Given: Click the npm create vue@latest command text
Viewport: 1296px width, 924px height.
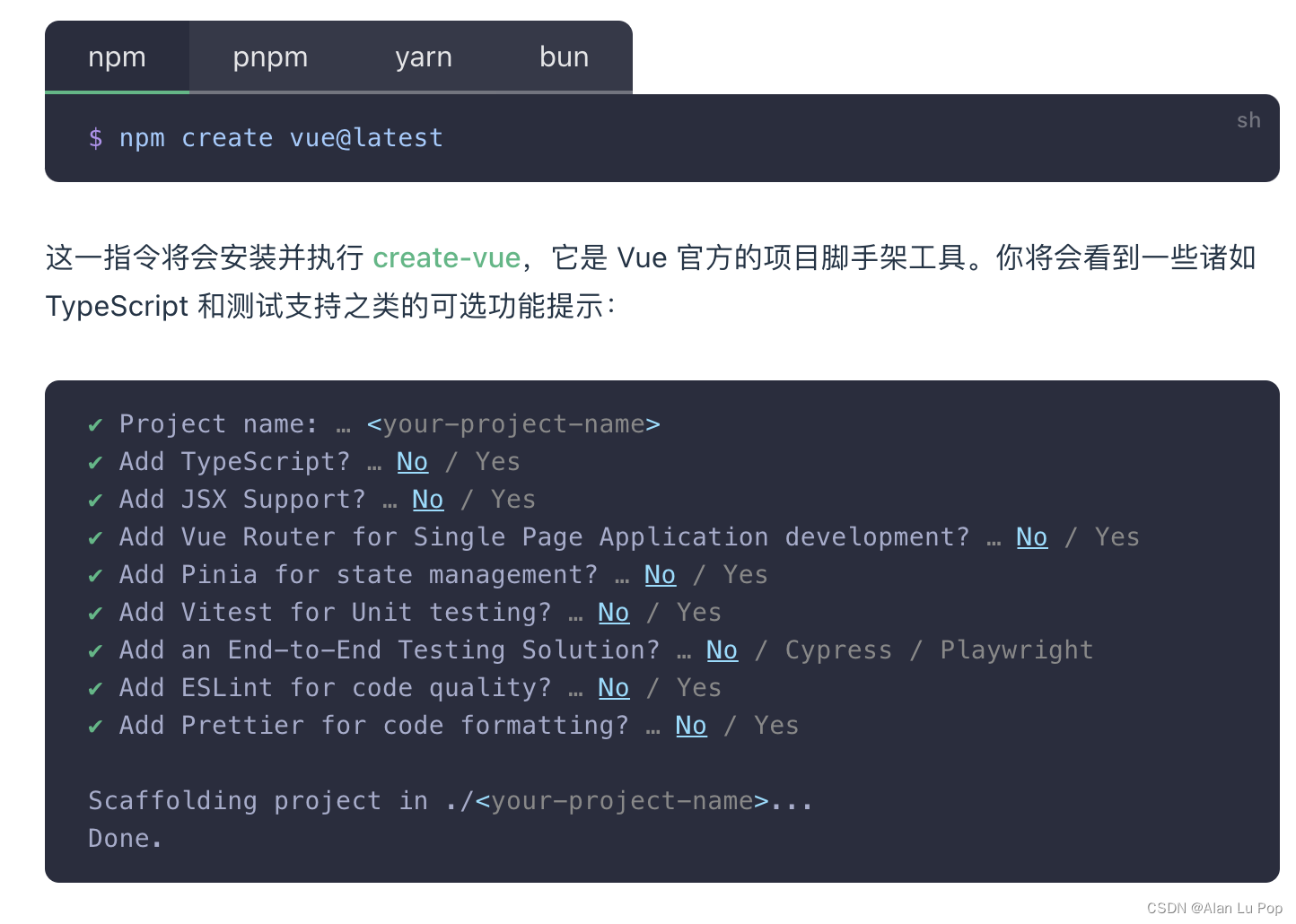Looking at the screenshot, I should [284, 137].
